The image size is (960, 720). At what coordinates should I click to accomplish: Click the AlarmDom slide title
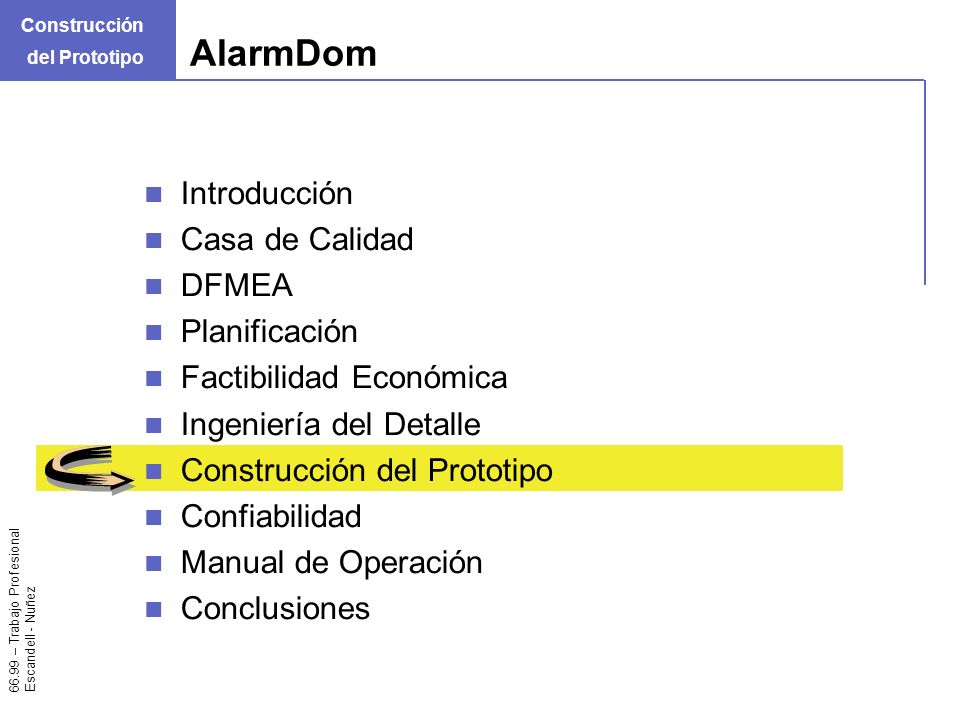[x=283, y=53]
